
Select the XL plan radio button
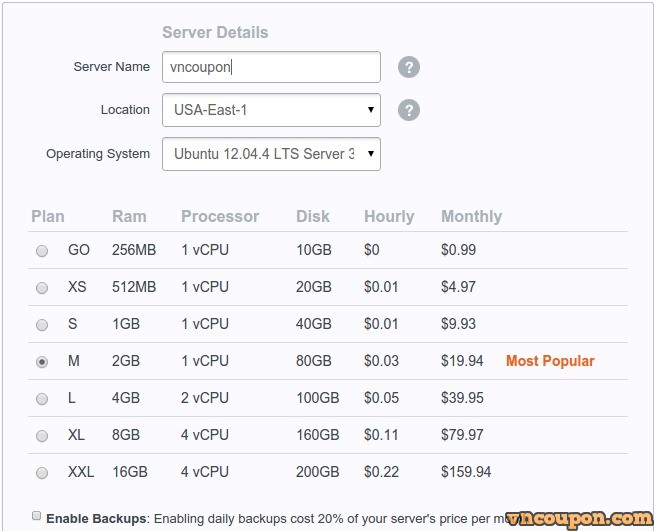[42, 436]
